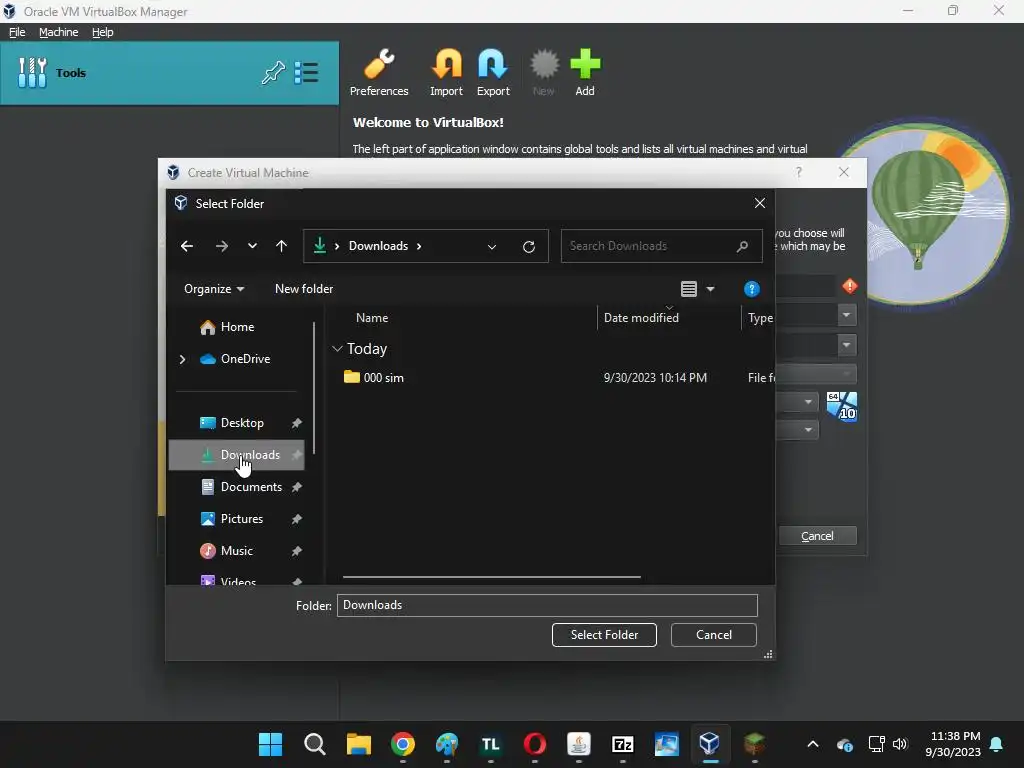This screenshot has height=768, width=1024.
Task: Select Desktop in navigation pane
Action: click(236, 423)
